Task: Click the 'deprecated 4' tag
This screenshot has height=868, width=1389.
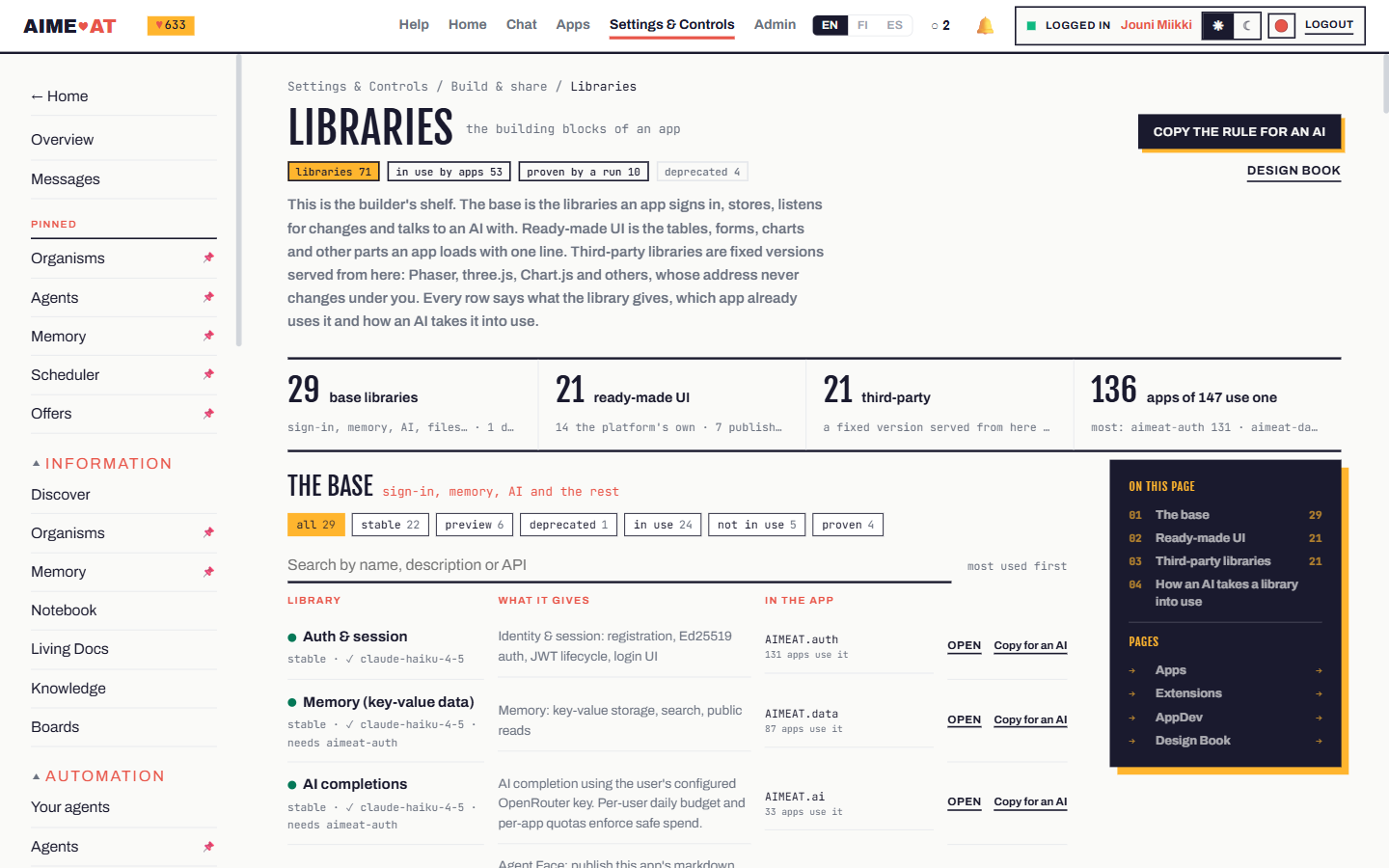Action: point(702,172)
